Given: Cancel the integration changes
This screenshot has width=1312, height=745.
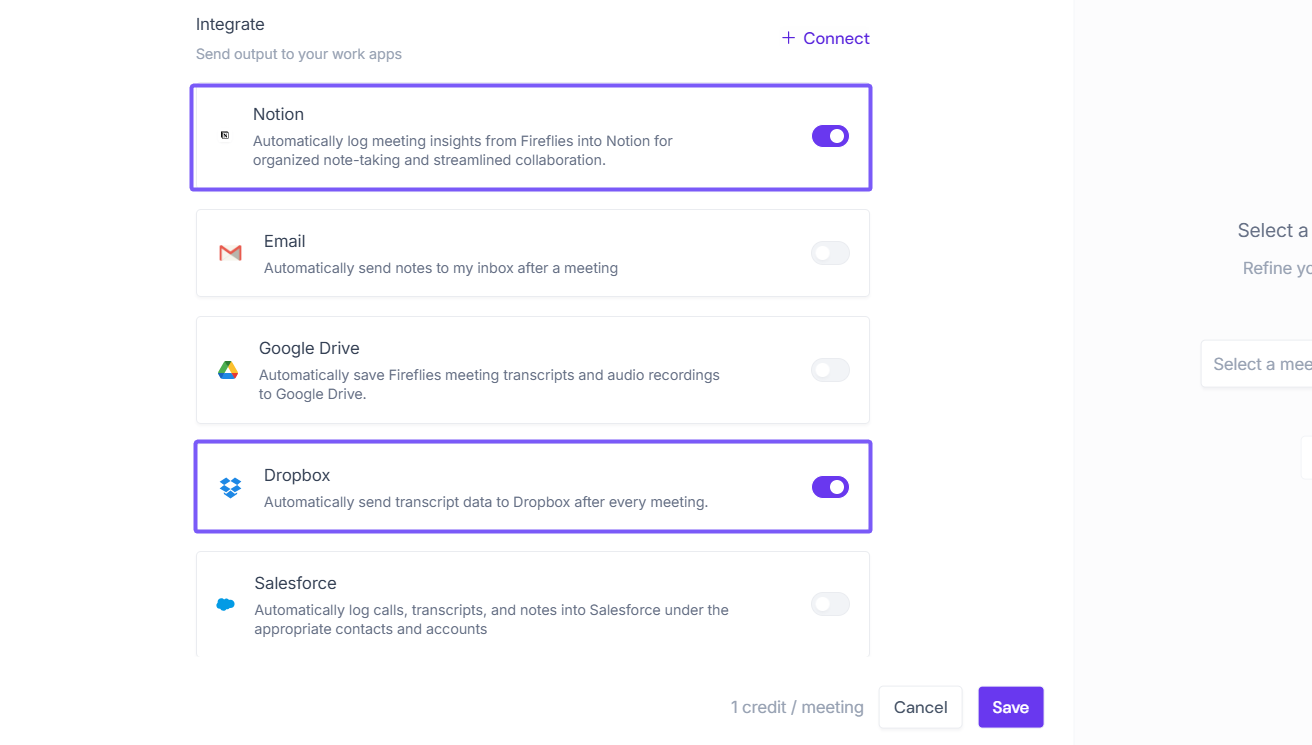Looking at the screenshot, I should 920,707.
